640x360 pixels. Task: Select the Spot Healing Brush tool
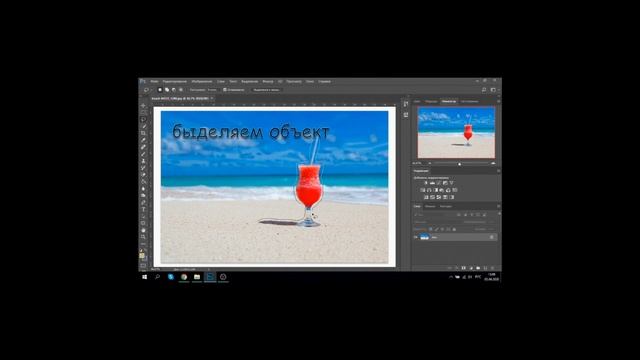point(143,147)
